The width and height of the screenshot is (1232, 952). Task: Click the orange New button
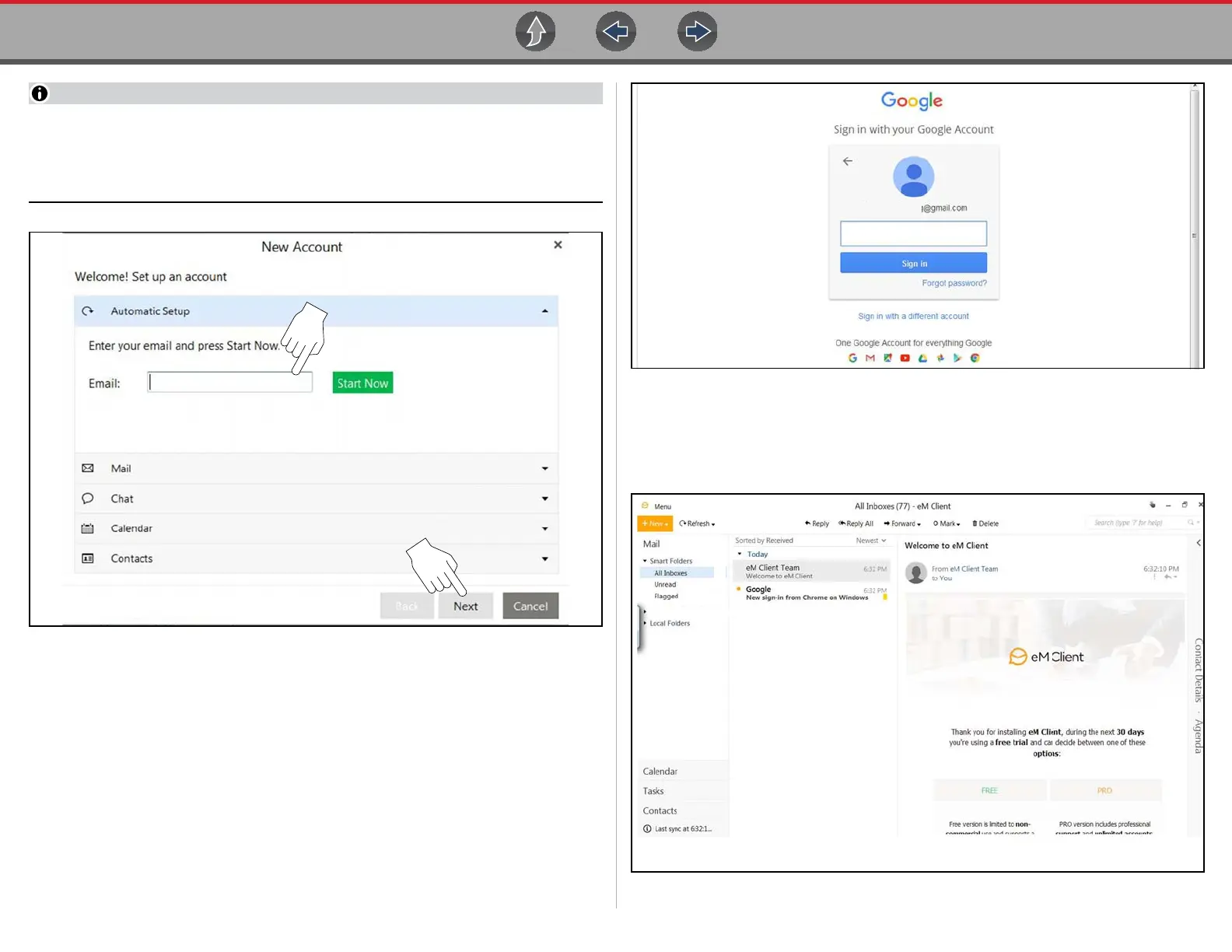(x=655, y=523)
